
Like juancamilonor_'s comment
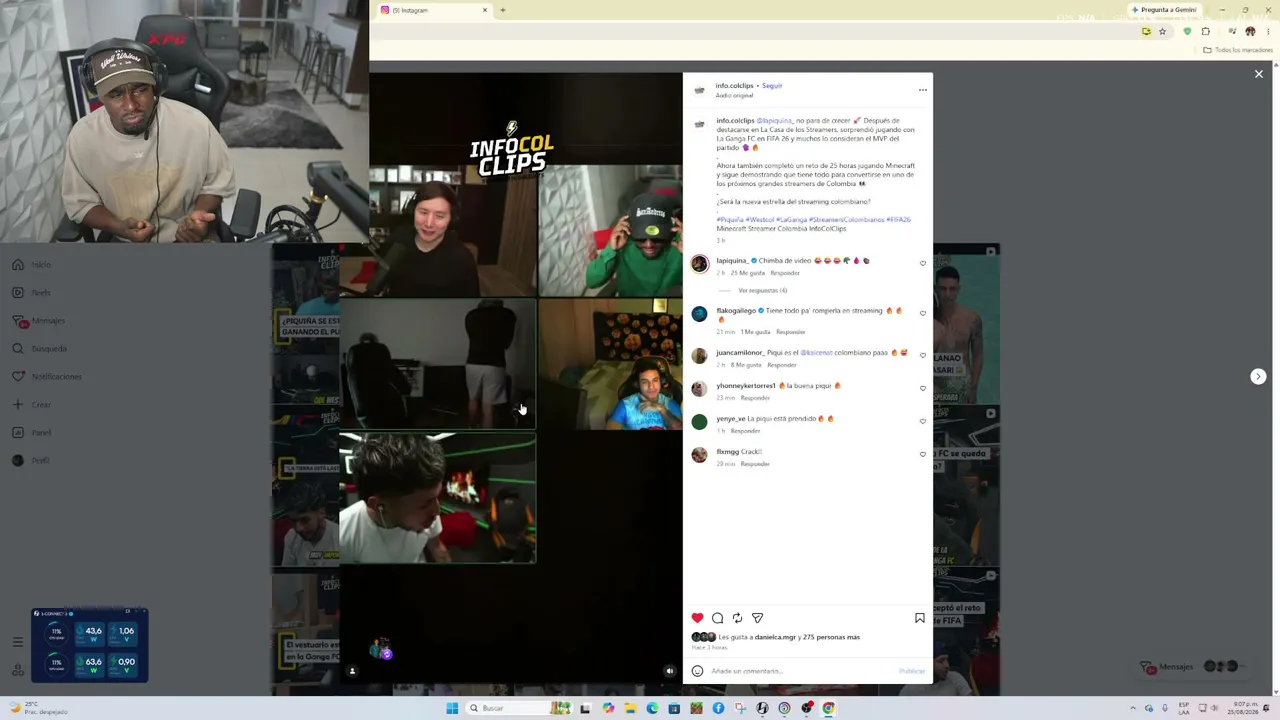[x=923, y=356]
